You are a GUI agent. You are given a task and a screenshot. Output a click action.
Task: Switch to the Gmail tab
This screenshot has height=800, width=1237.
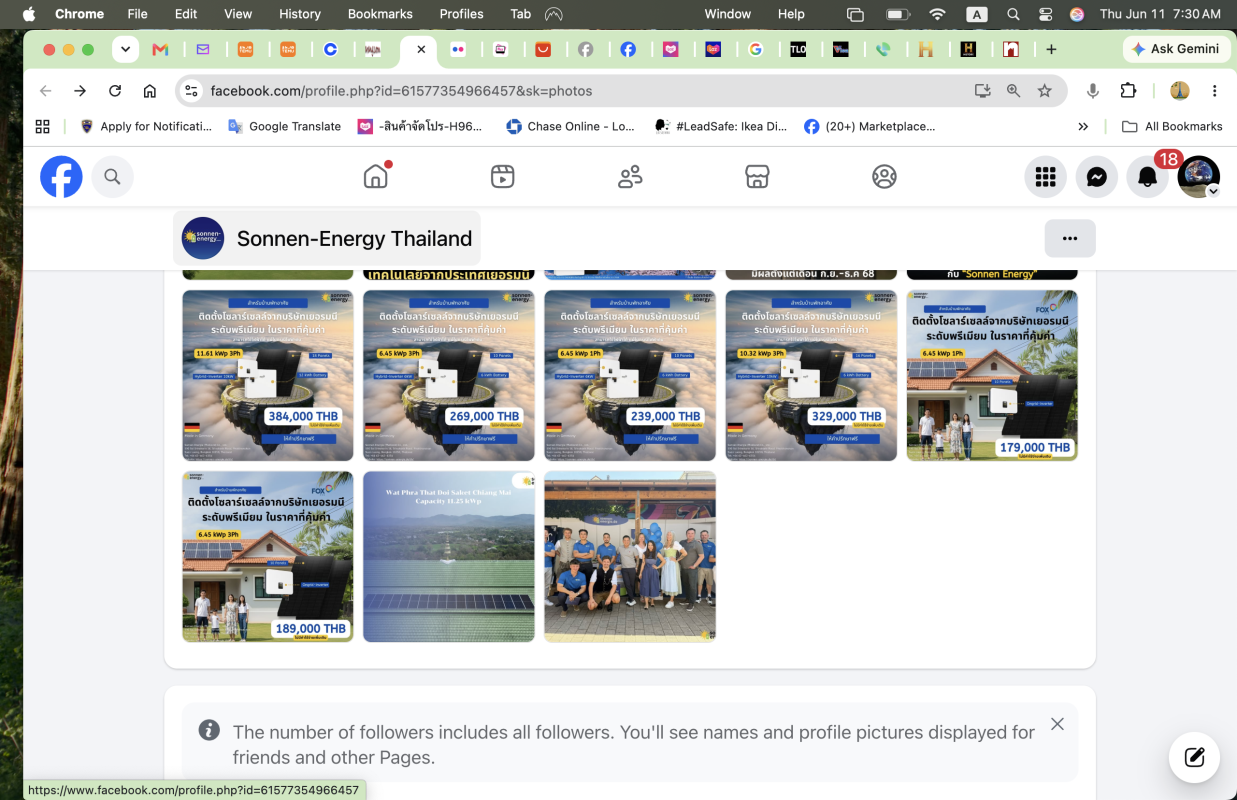pos(159,49)
